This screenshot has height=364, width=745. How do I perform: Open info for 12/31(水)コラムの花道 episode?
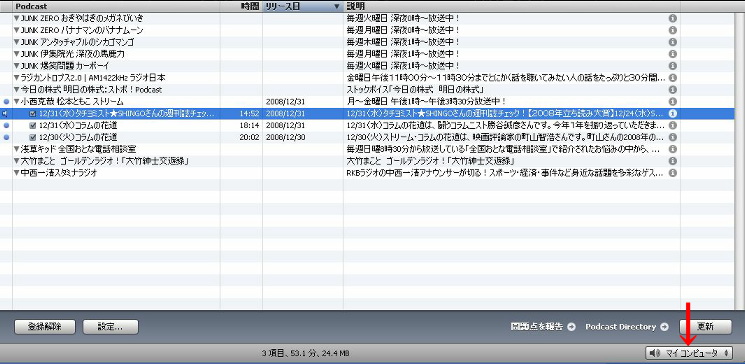point(672,126)
